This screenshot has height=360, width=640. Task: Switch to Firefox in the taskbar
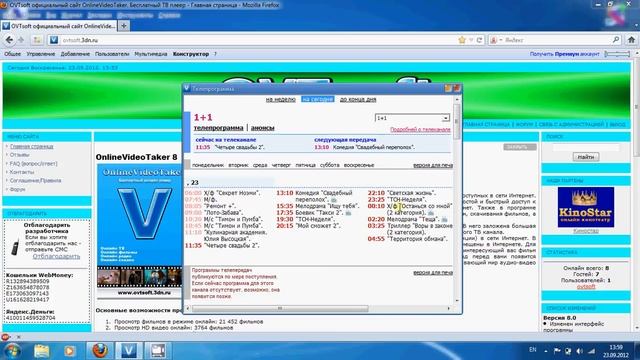click(x=99, y=351)
